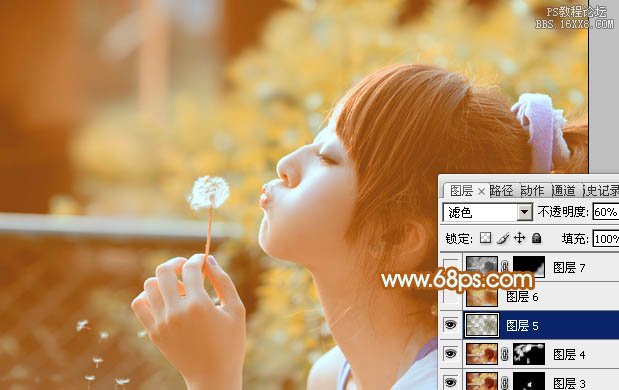Select the 图层 6 thumbnail
The height and width of the screenshot is (390, 619).
[x=482, y=297]
